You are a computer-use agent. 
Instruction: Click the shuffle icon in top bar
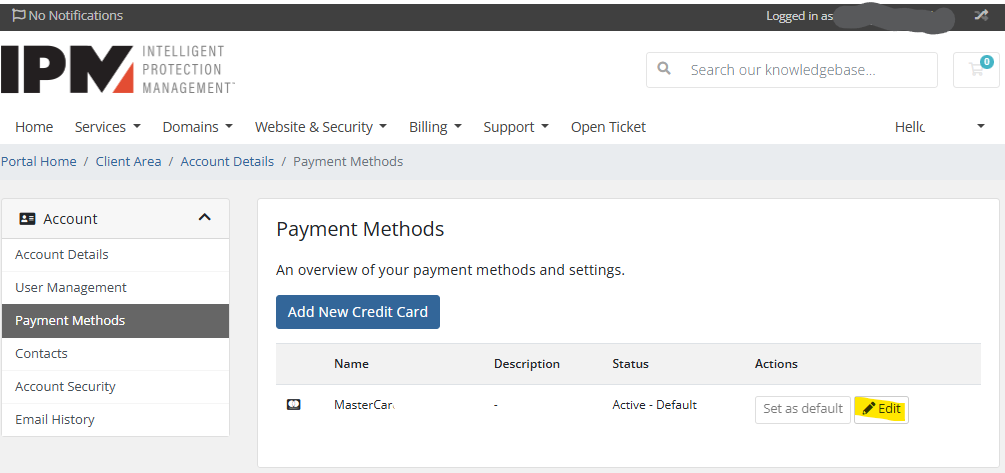(x=981, y=15)
